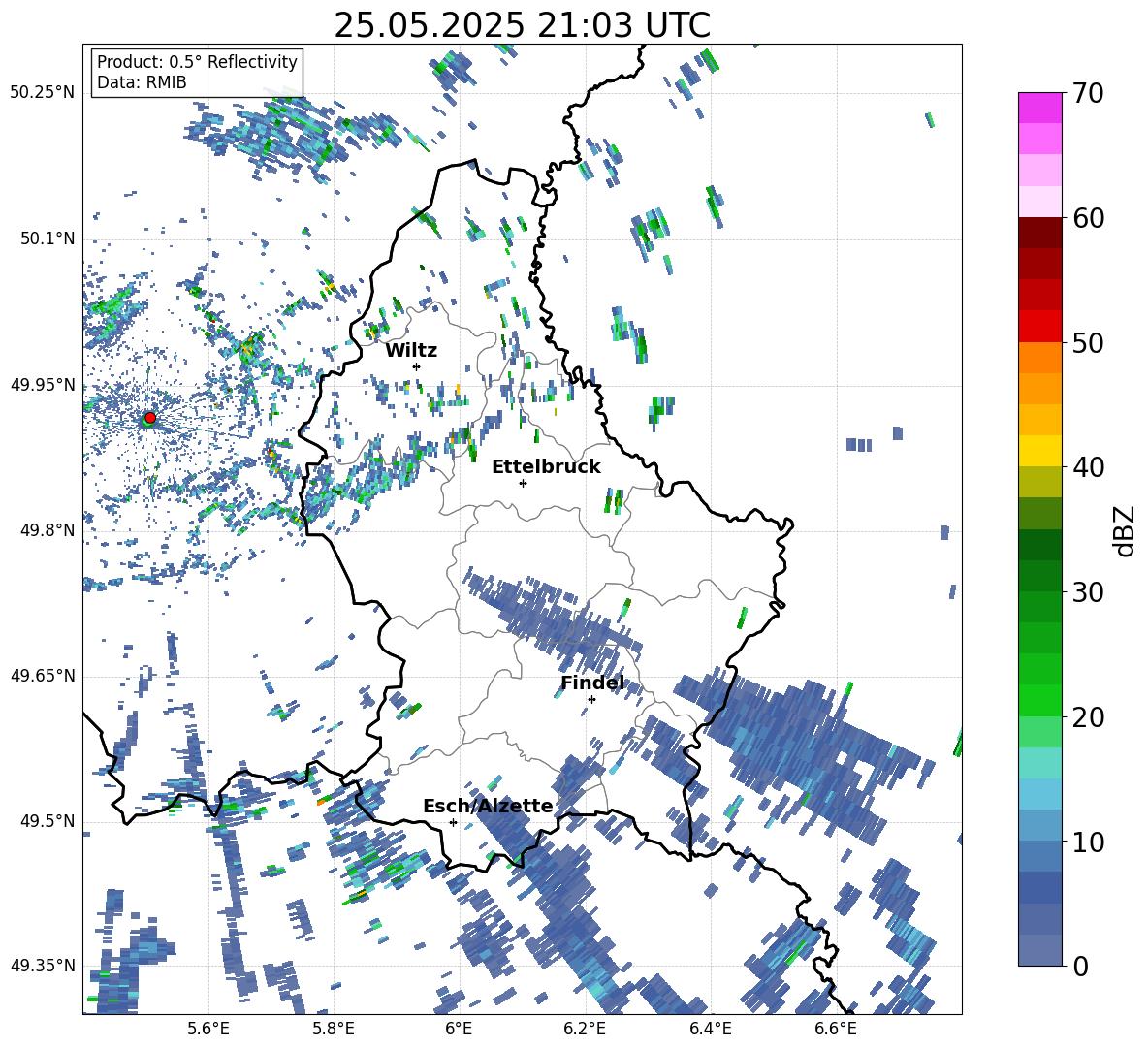
Task: Click the 60 tick on colorbar
Action: click(x=1087, y=218)
